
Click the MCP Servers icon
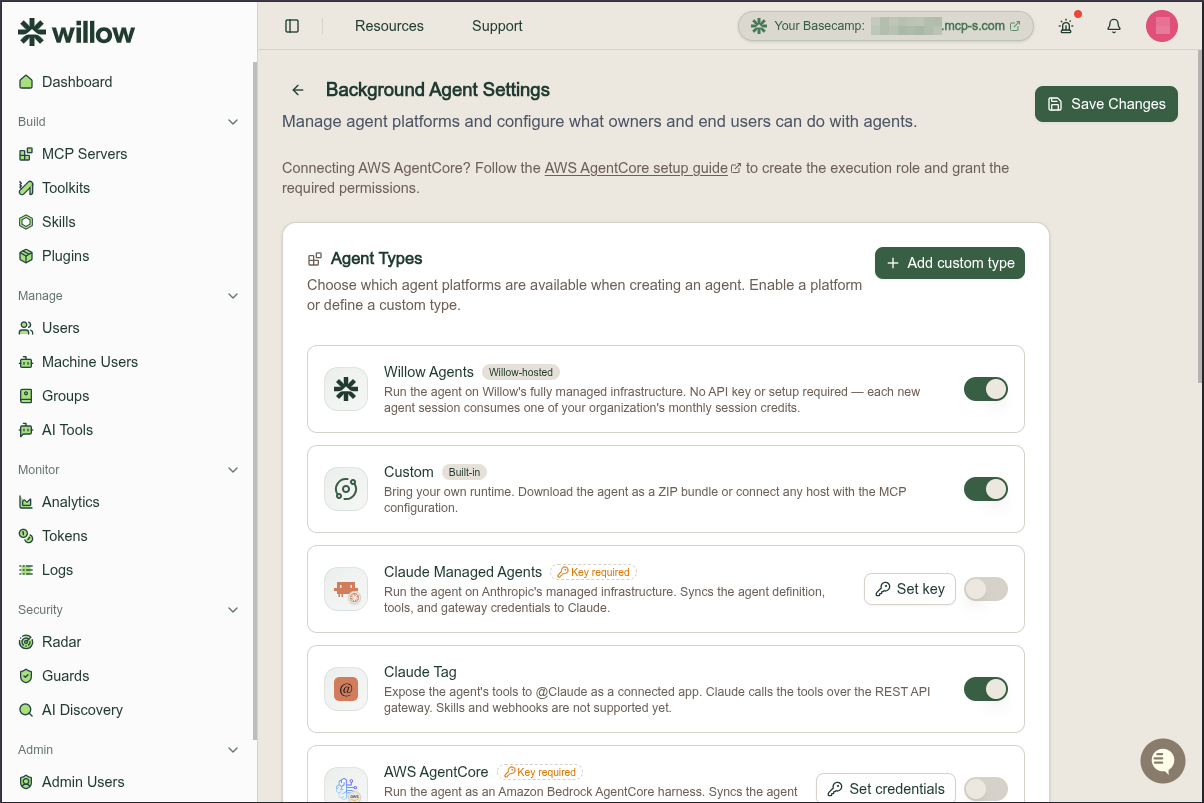tap(26, 154)
